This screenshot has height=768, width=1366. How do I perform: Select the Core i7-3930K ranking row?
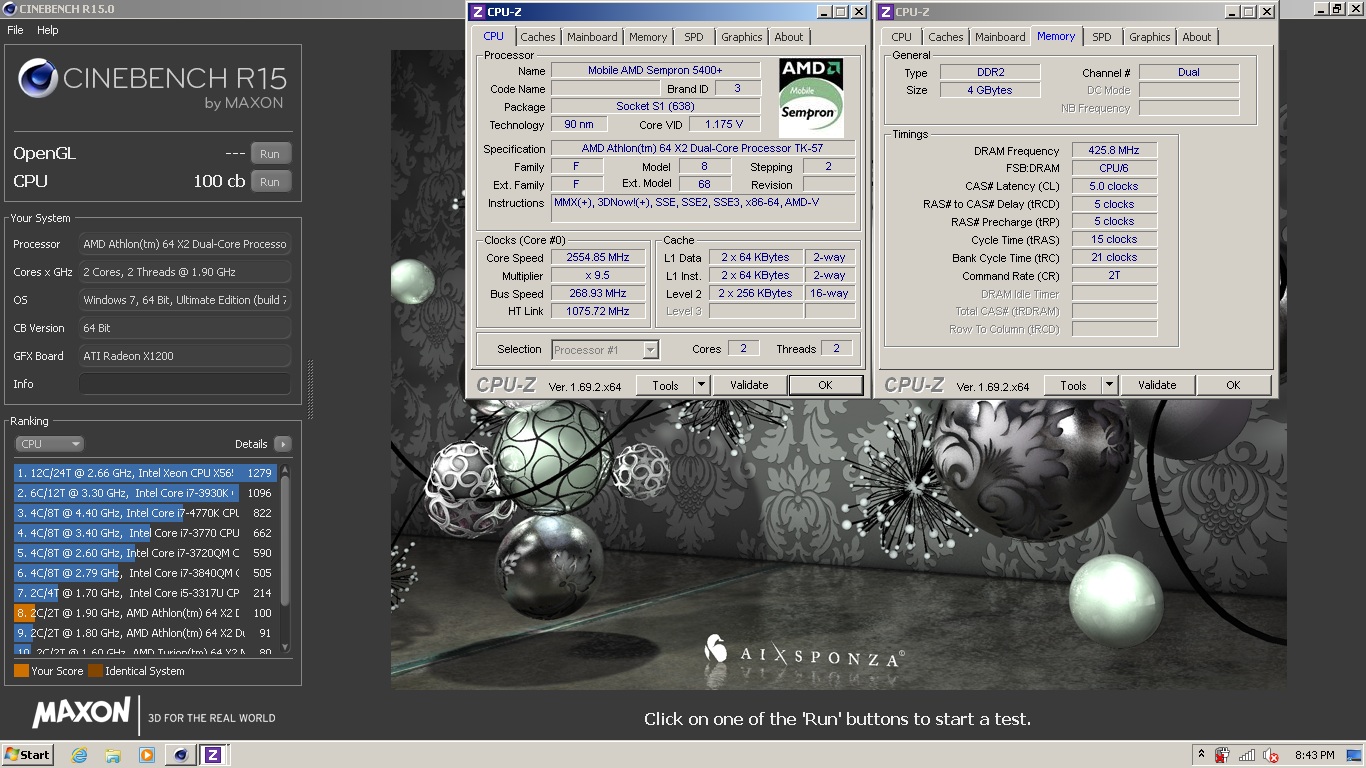(x=144, y=493)
